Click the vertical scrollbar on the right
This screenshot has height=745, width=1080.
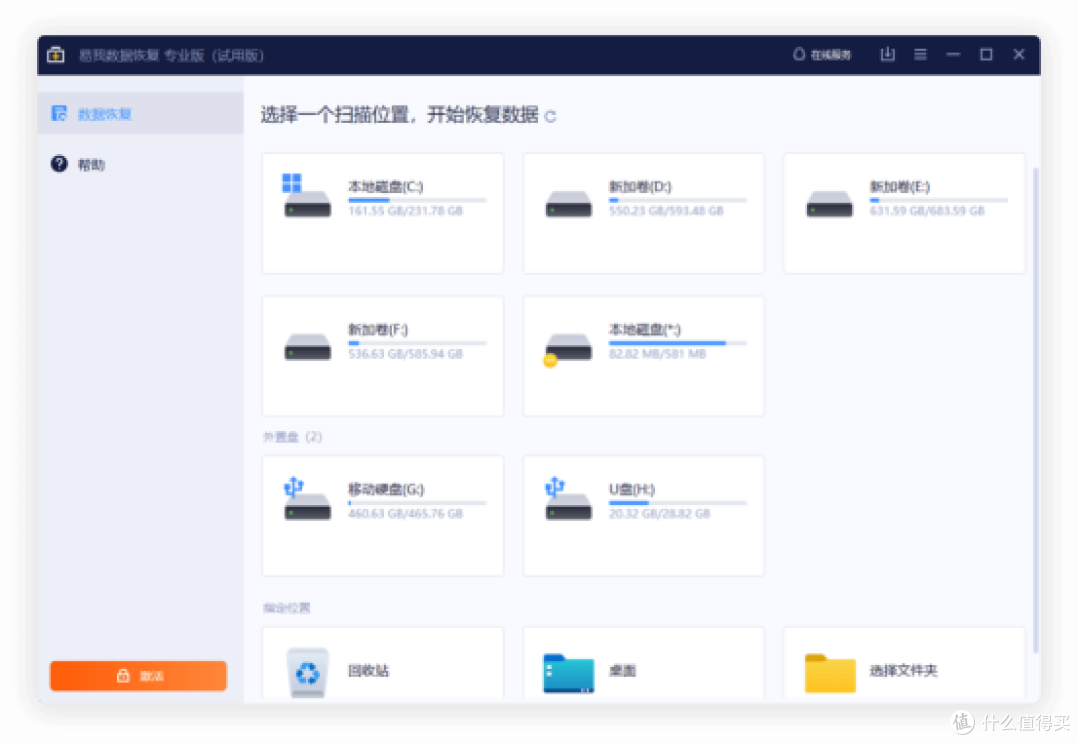click(1036, 410)
